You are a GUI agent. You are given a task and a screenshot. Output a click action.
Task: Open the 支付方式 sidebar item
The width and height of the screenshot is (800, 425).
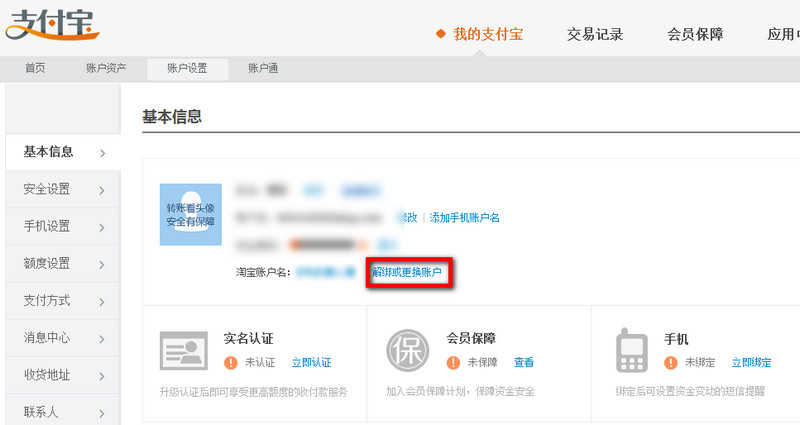pyautogui.click(x=62, y=301)
